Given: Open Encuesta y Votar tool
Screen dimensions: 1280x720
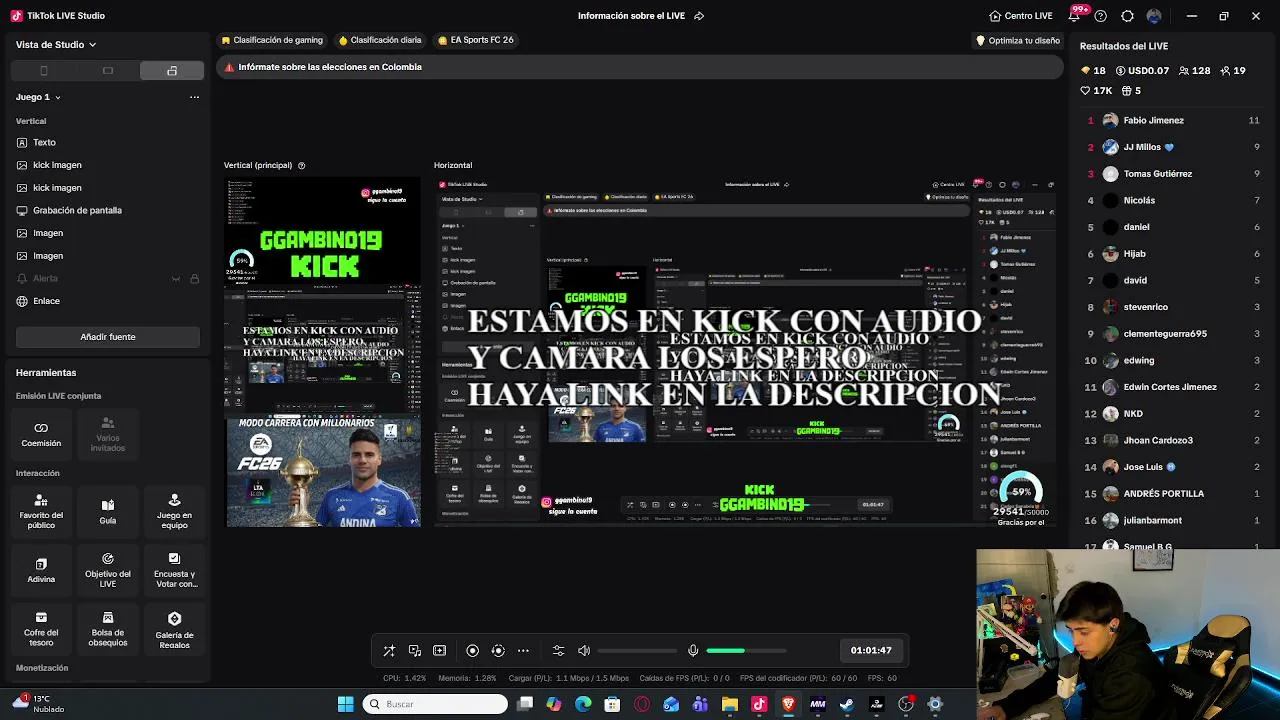Looking at the screenshot, I should [174, 570].
